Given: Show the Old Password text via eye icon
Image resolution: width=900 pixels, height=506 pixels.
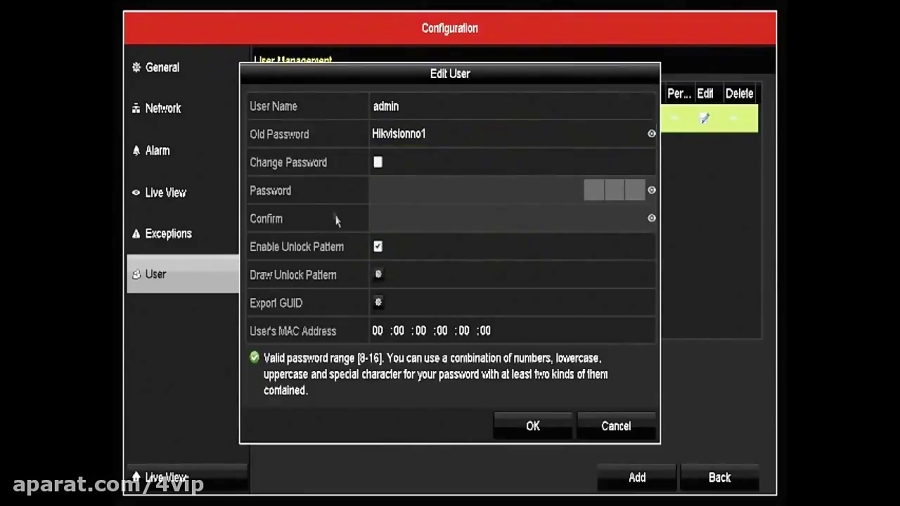Looking at the screenshot, I should coord(651,134).
